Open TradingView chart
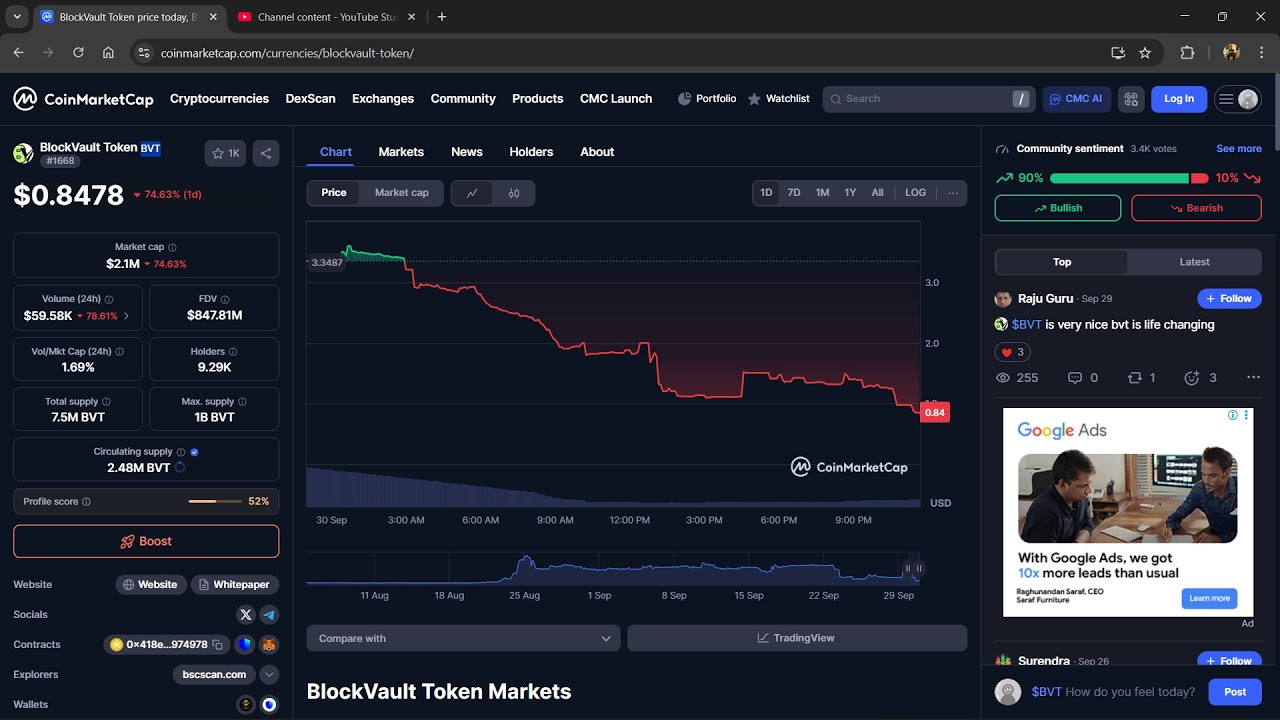Image resolution: width=1280 pixels, height=720 pixels. [797, 638]
